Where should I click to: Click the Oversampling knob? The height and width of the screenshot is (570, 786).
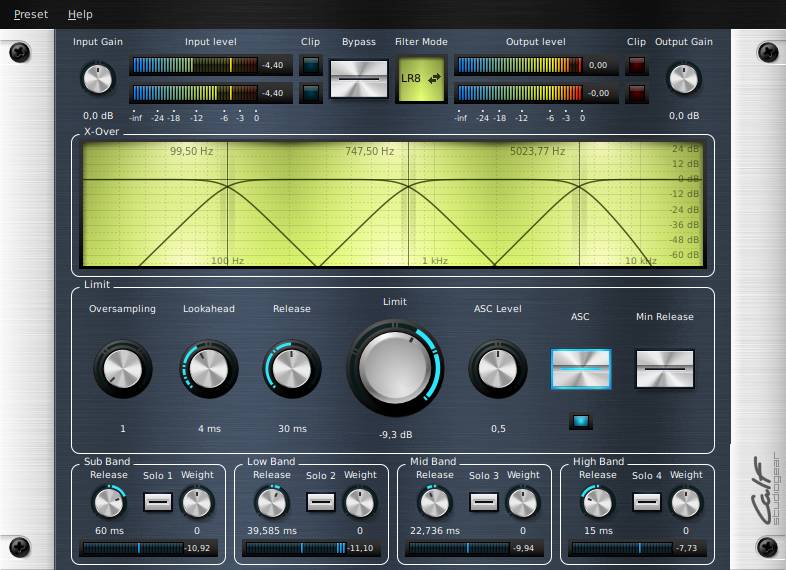[x=123, y=369]
